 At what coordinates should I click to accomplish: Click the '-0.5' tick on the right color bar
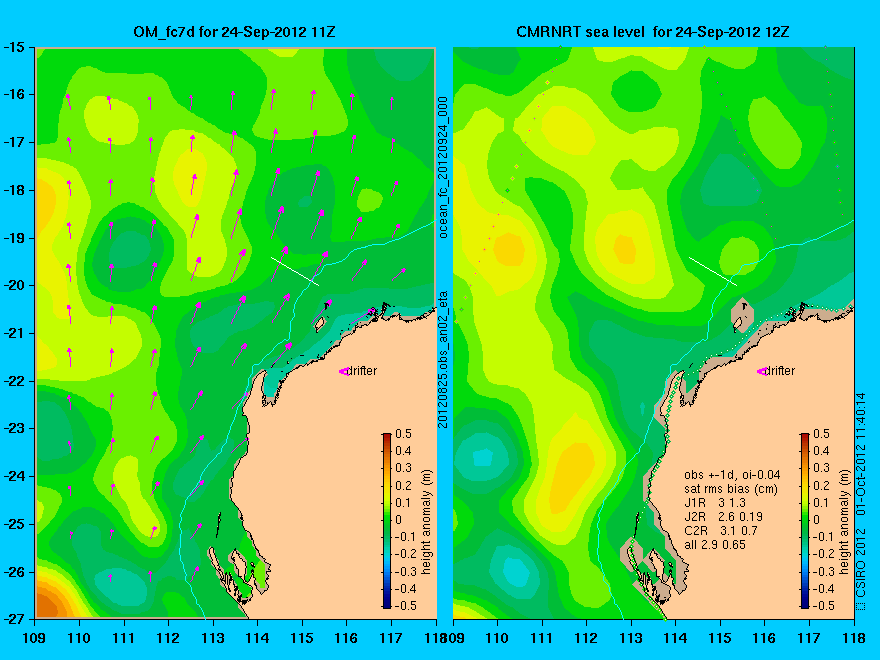pyautogui.click(x=823, y=606)
